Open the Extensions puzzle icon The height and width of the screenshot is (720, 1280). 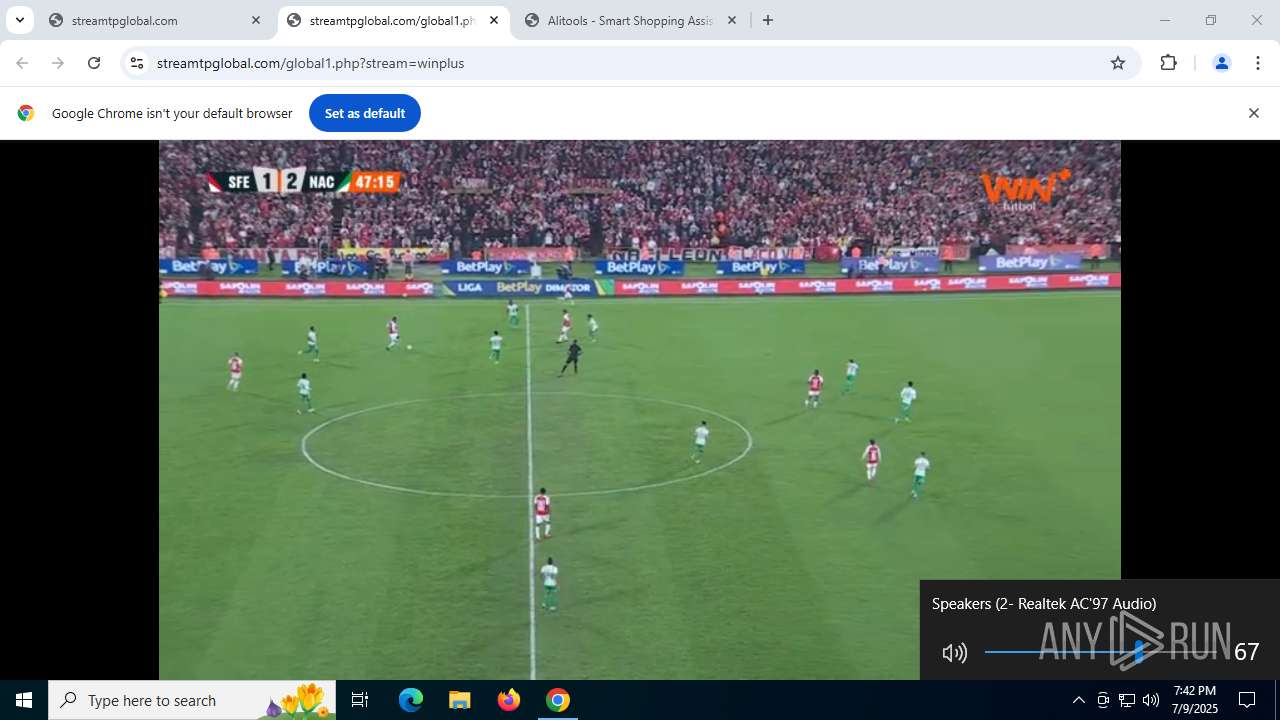(1168, 63)
